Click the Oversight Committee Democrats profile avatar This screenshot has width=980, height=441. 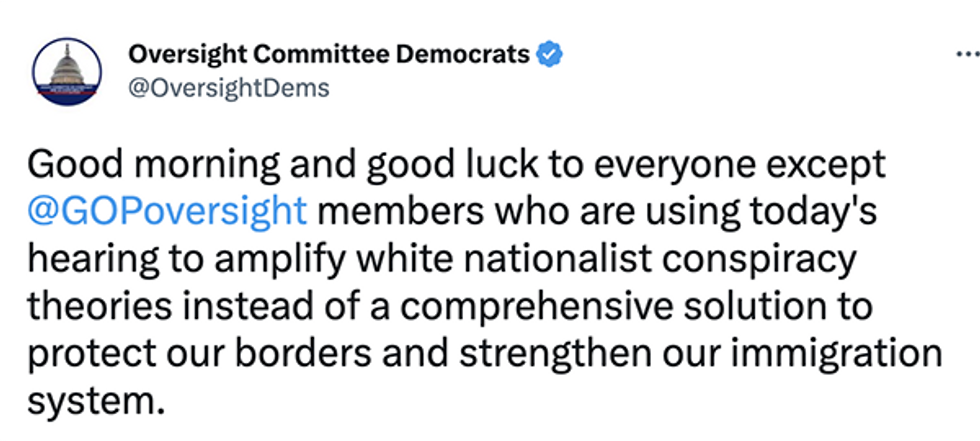click(x=67, y=70)
